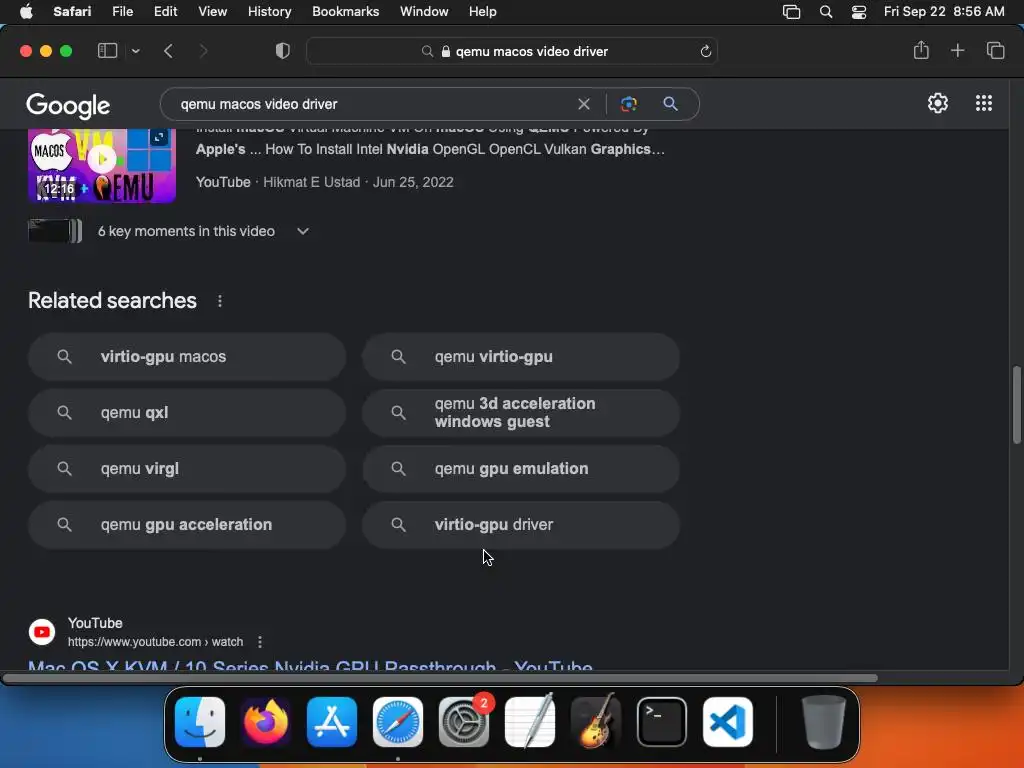Open the privacy report shield icon

282,51
